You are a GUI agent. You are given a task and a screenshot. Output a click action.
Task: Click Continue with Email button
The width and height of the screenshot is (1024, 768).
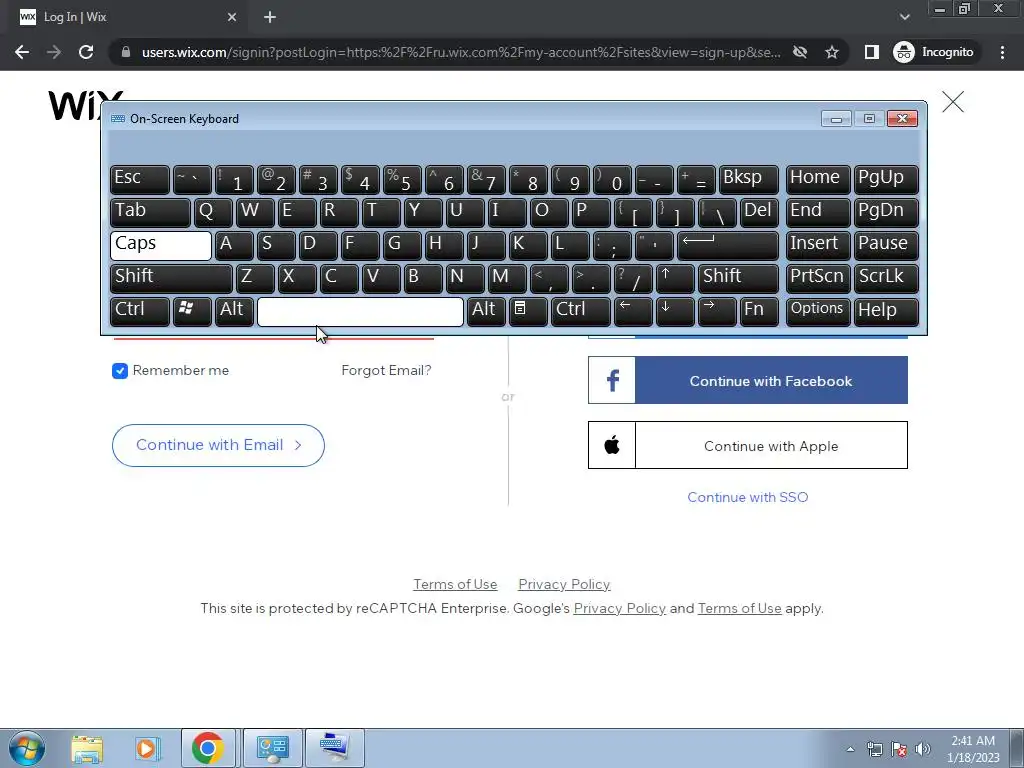[218, 445]
